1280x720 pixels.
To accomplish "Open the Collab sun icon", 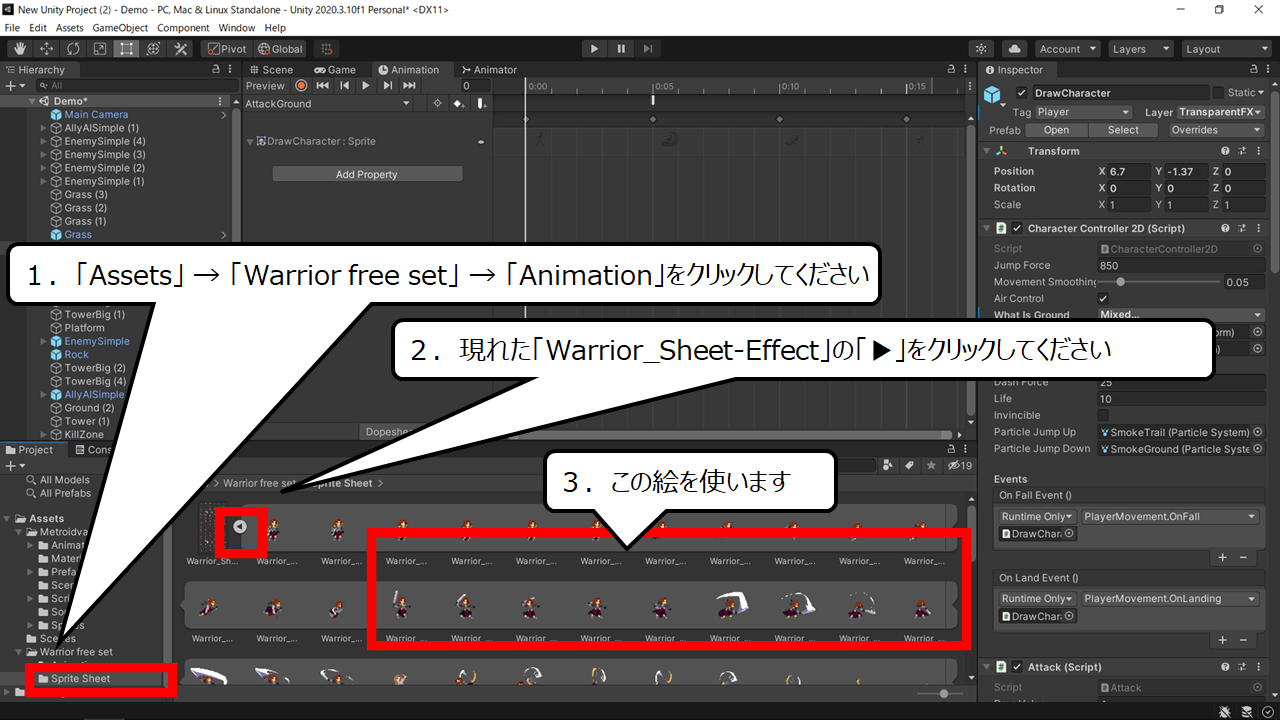I will 982,48.
